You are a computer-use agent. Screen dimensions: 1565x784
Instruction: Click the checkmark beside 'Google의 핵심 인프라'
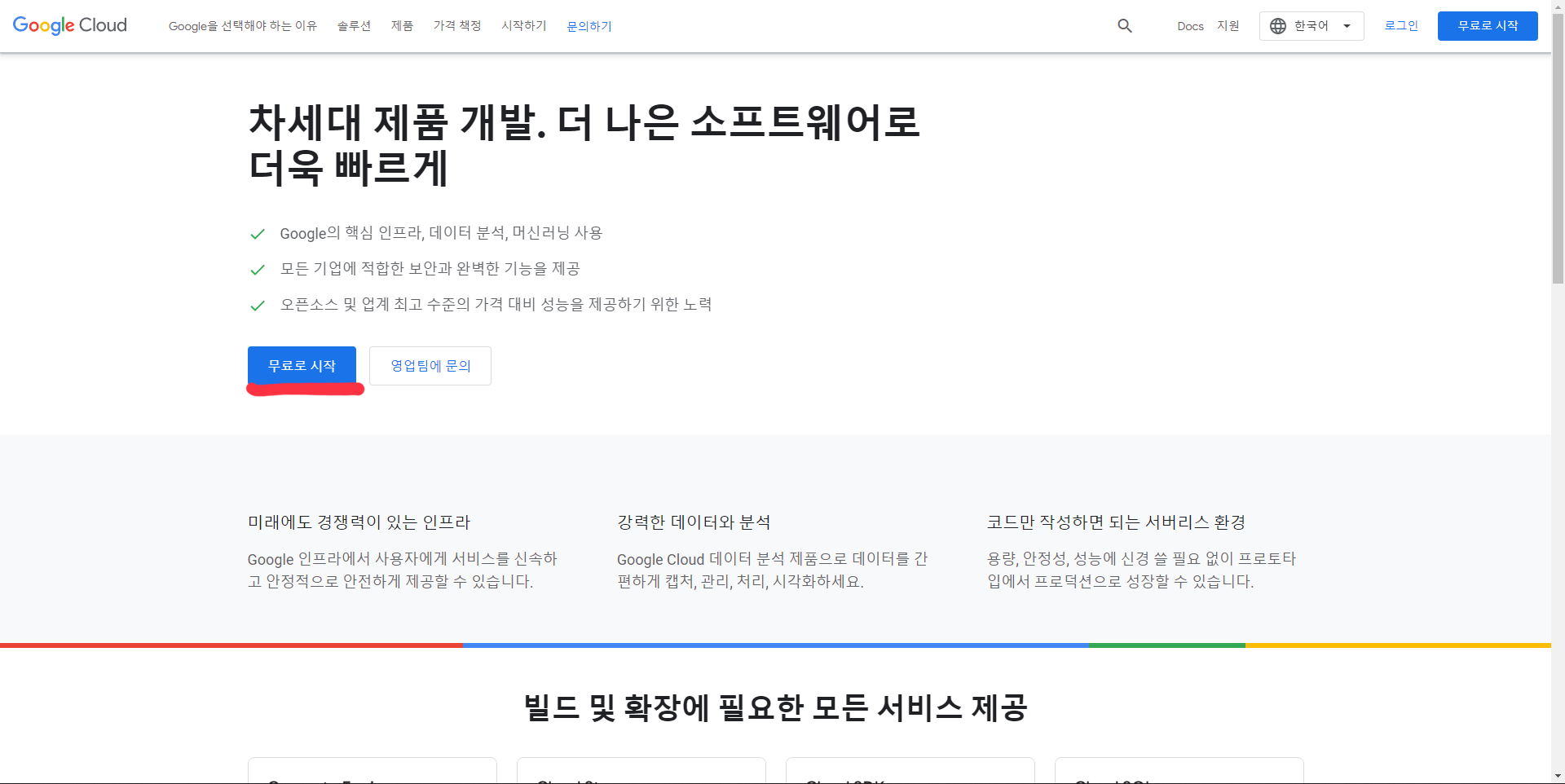tap(258, 234)
